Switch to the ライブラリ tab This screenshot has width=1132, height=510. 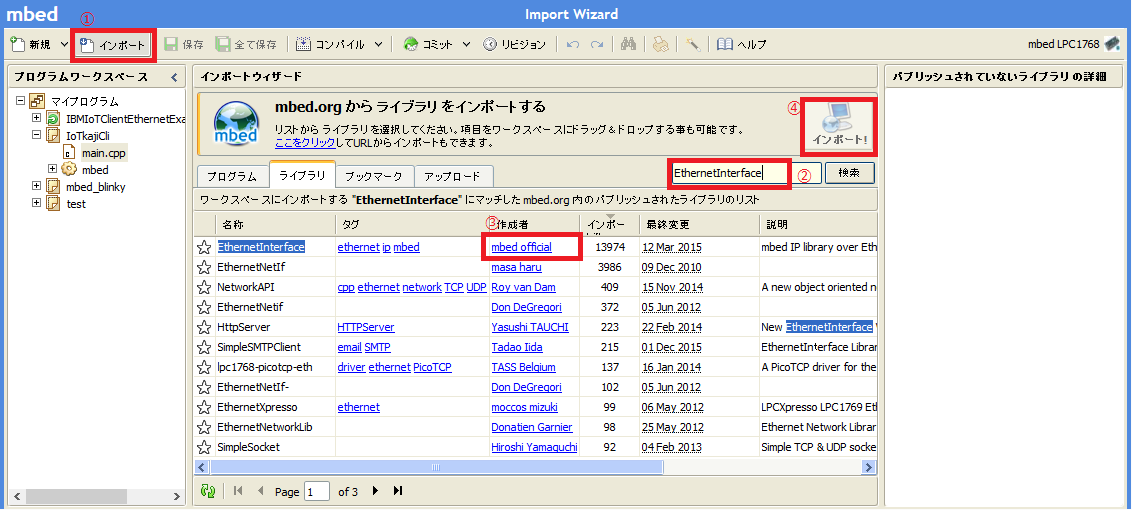tap(302, 175)
